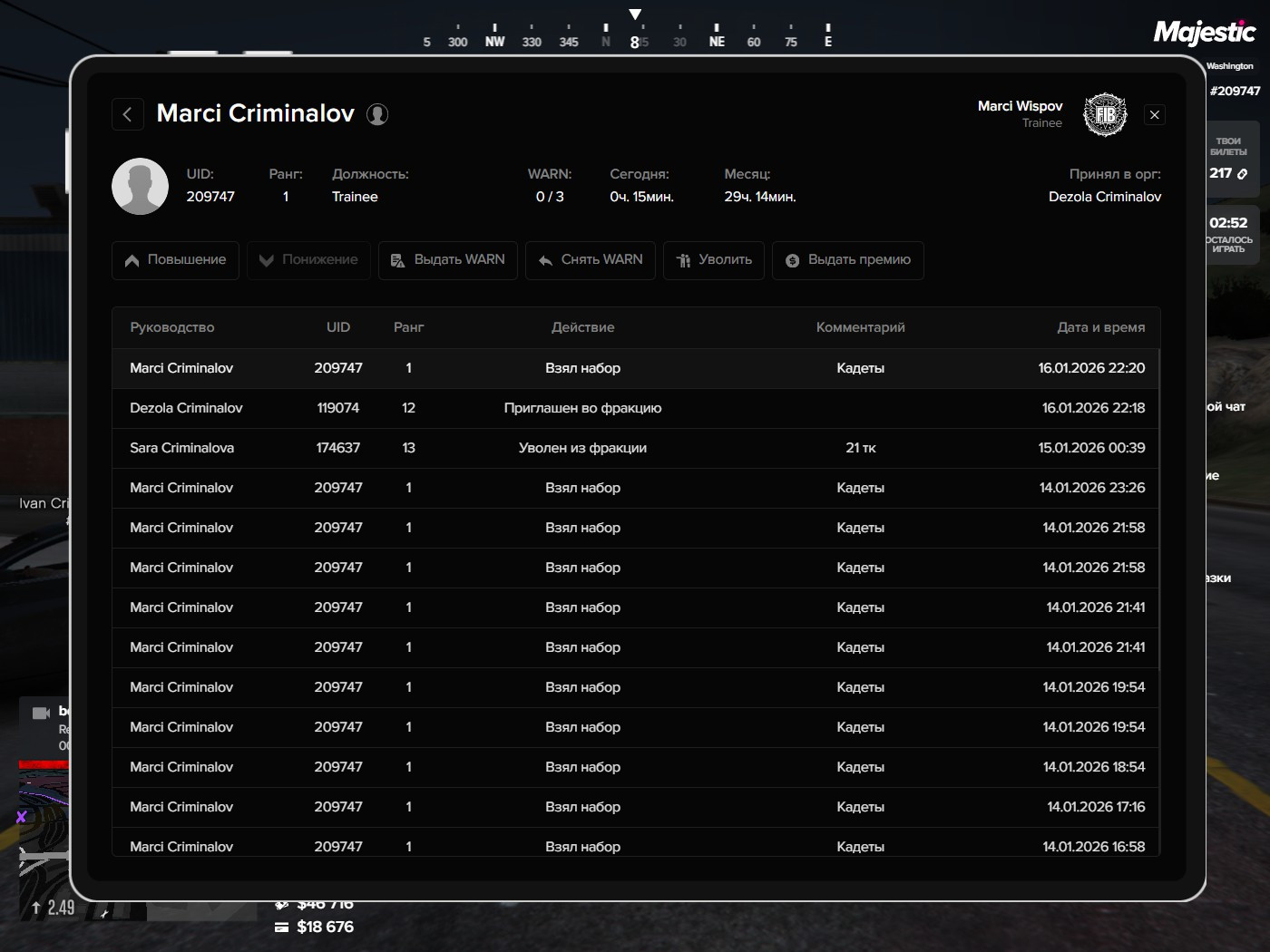Click the Приглашен во фракцию action cell
The image size is (1270, 952).
[x=583, y=408]
